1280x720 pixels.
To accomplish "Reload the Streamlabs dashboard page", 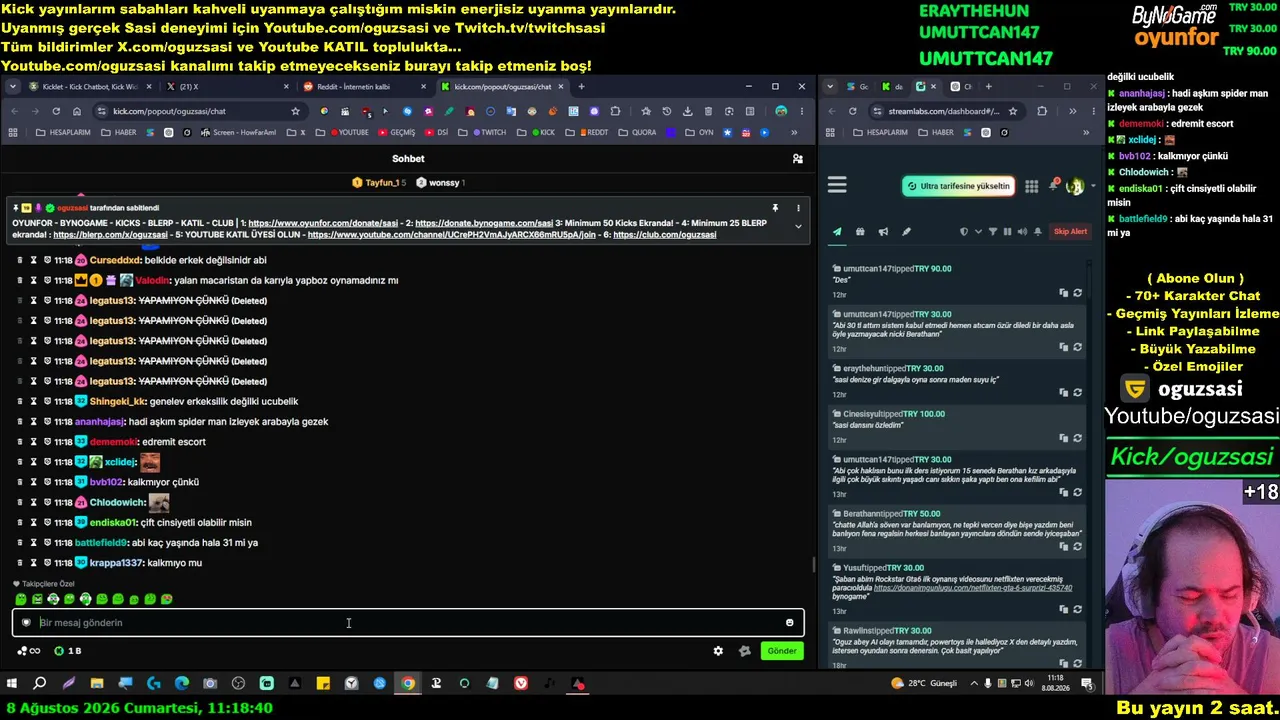I will tap(852, 111).
